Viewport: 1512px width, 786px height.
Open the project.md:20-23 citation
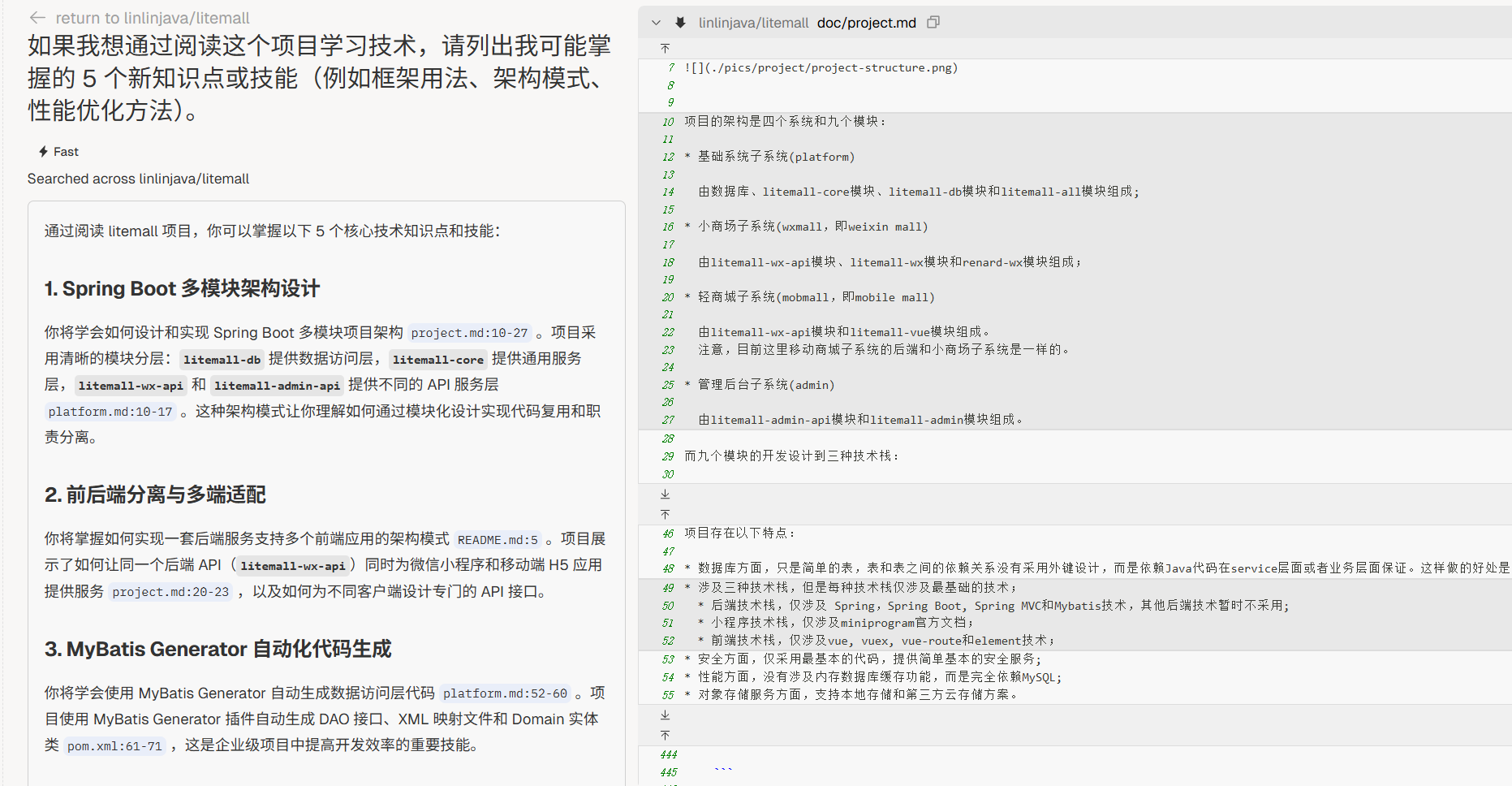pos(170,592)
